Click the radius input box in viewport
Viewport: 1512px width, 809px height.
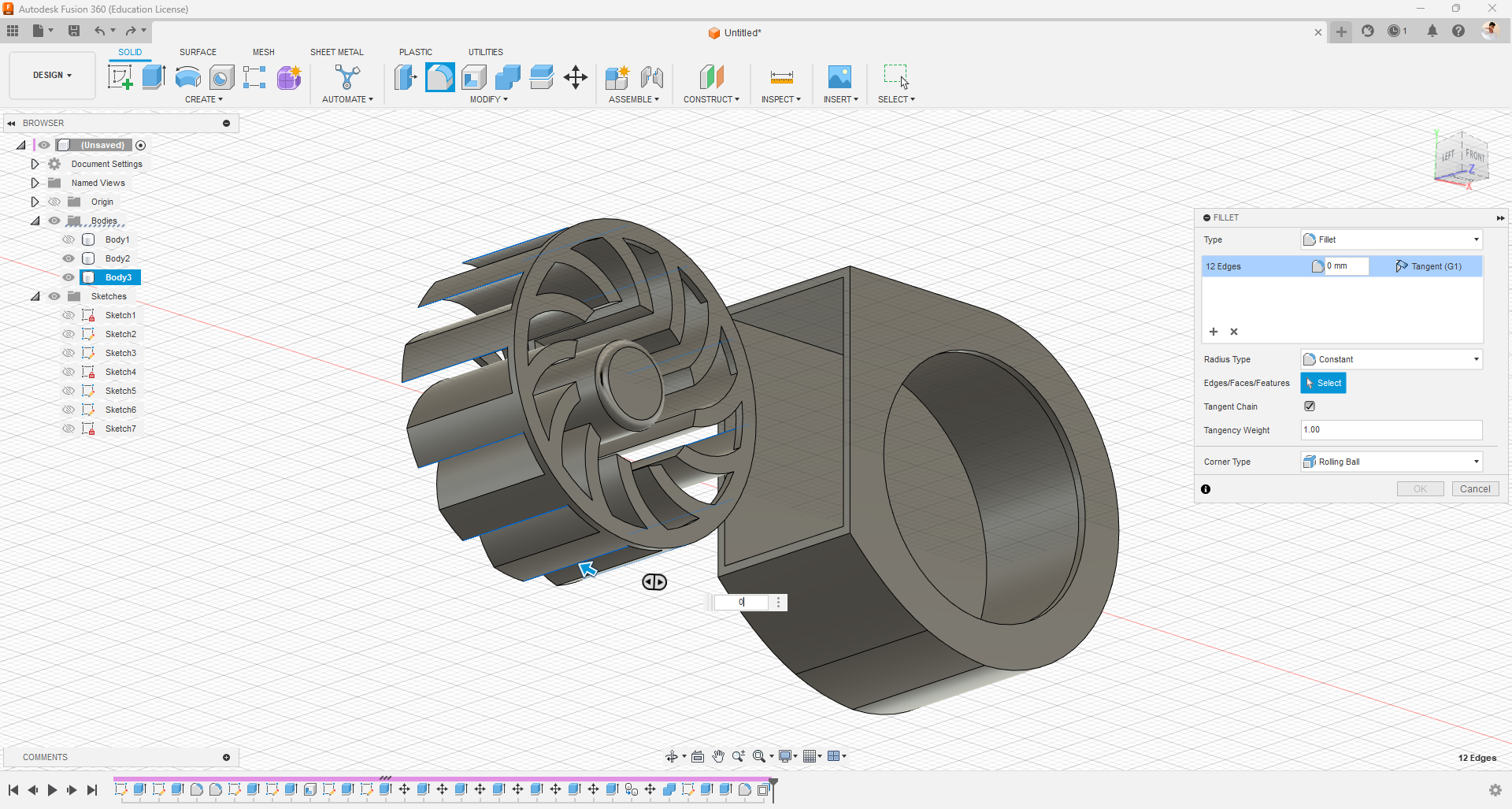(x=741, y=603)
